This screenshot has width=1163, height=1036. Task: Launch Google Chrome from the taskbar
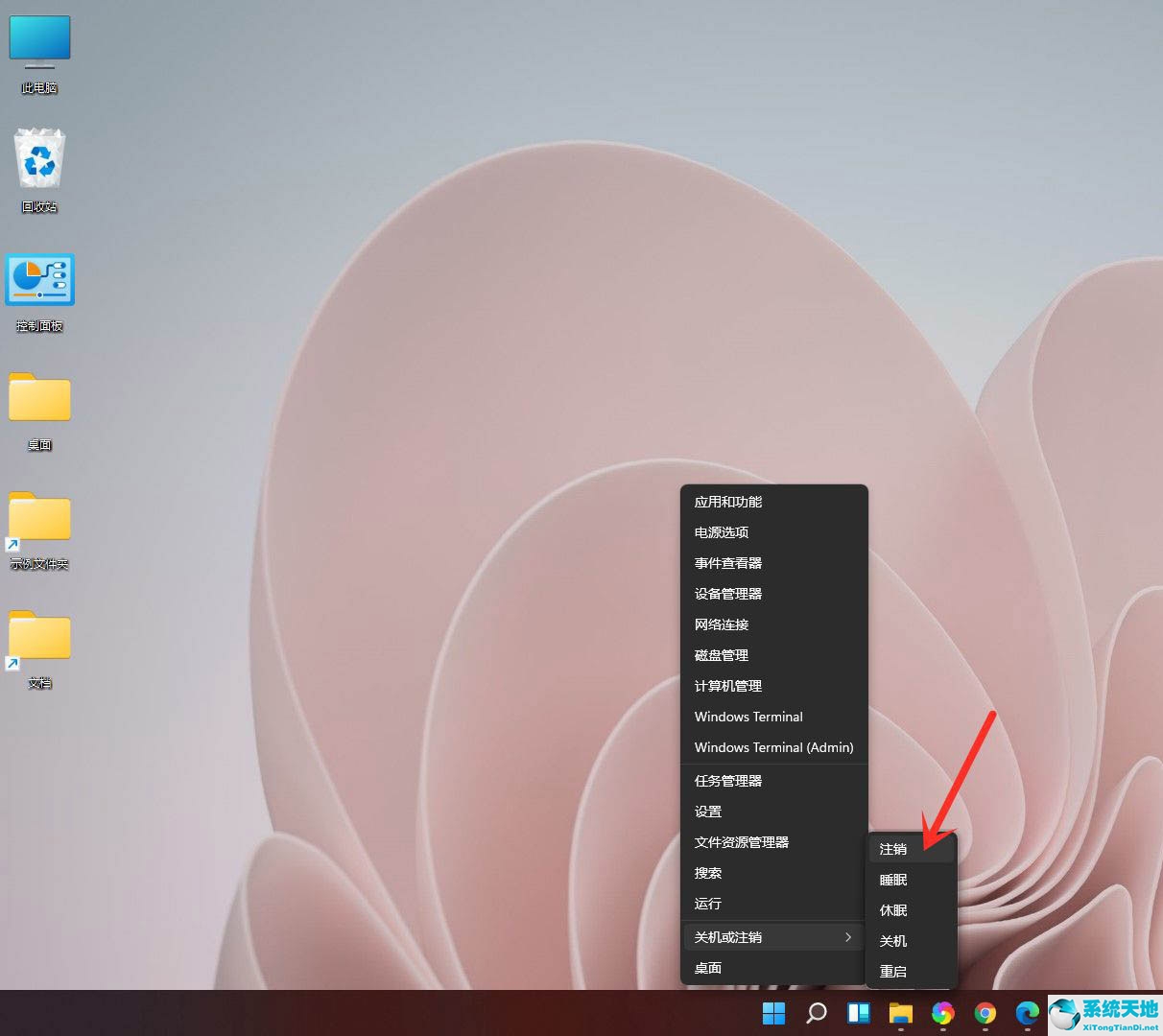pos(985,1013)
